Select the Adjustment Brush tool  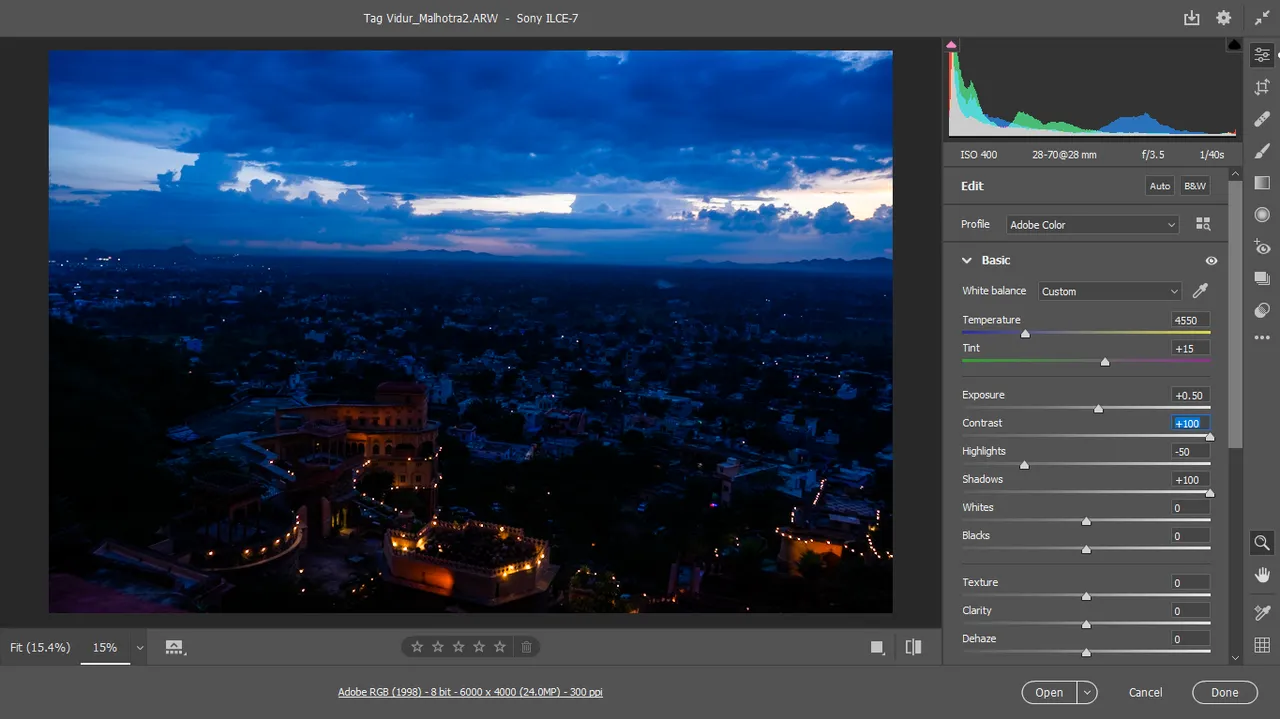pos(1262,151)
